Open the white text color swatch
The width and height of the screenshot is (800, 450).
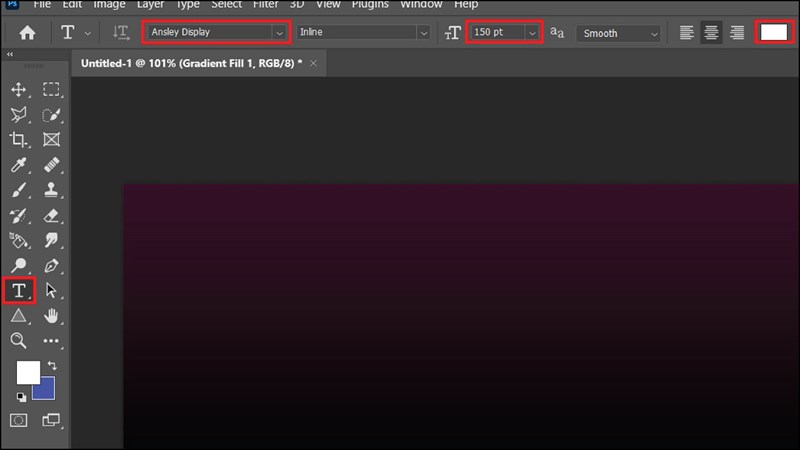click(774, 33)
